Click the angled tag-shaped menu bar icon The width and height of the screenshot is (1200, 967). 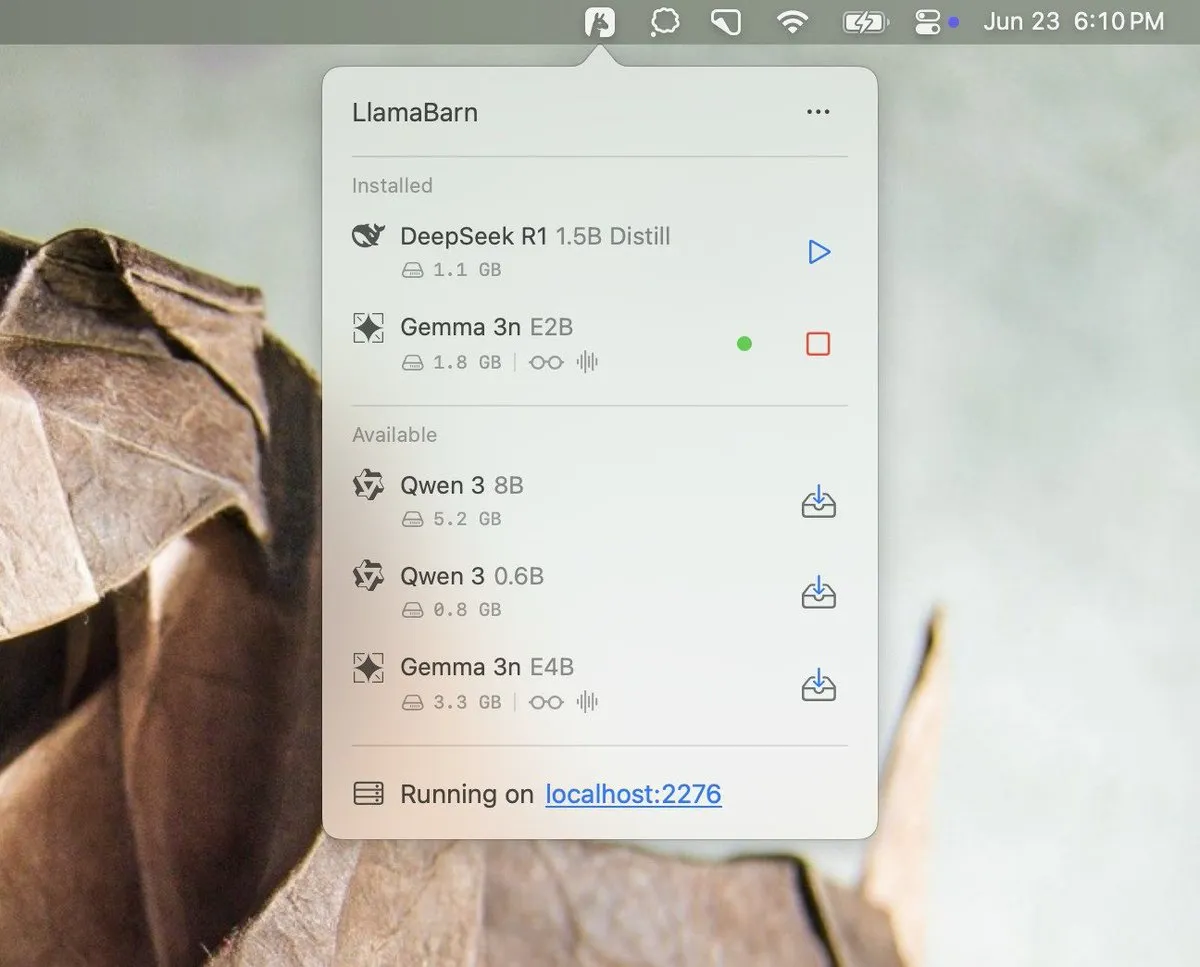(725, 22)
